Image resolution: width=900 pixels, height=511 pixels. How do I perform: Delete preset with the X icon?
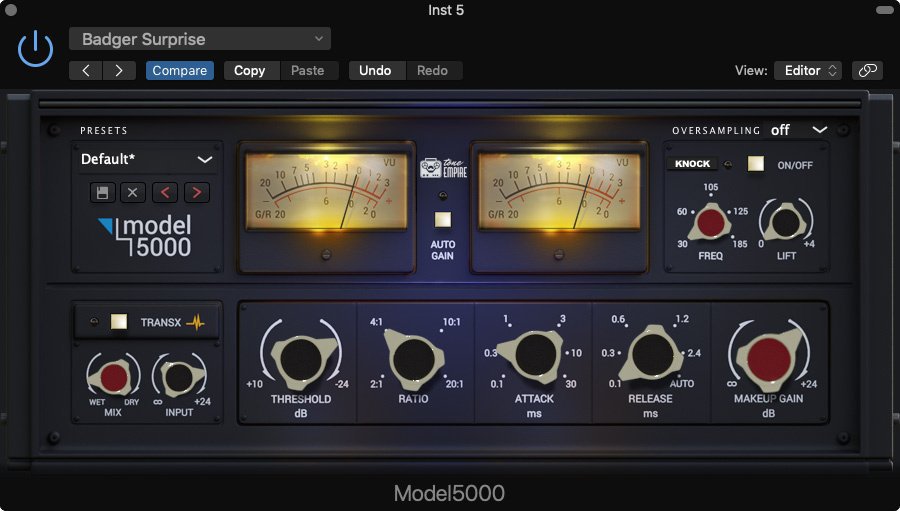tap(133, 192)
